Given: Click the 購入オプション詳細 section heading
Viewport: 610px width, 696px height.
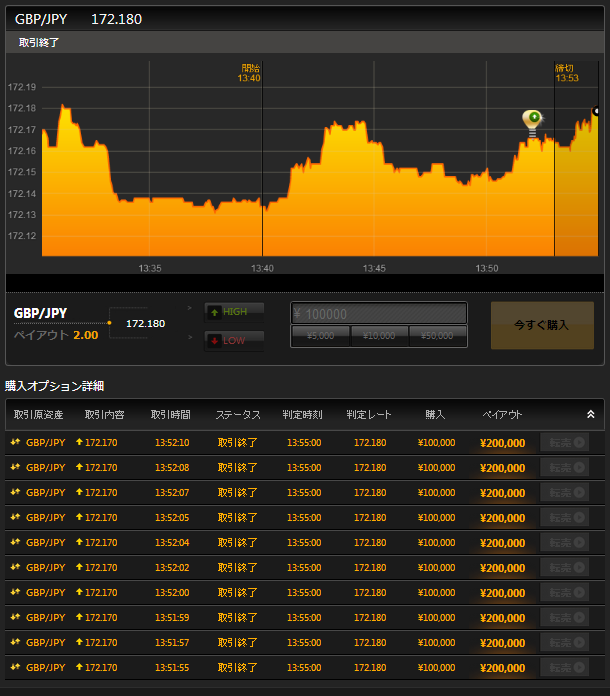Looking at the screenshot, I should pyautogui.click(x=55, y=386).
